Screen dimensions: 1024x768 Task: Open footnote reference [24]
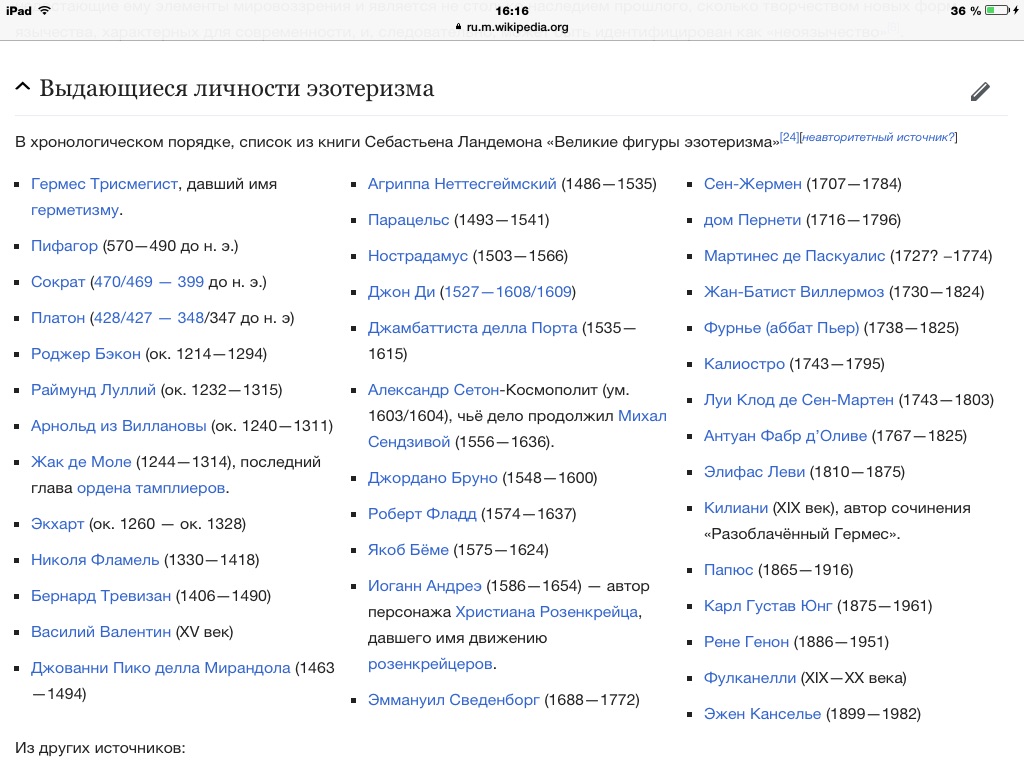pos(789,137)
